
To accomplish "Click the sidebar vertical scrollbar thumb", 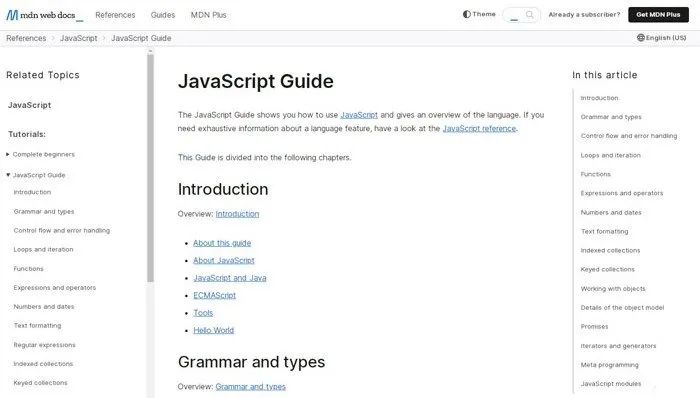I will coord(150,168).
